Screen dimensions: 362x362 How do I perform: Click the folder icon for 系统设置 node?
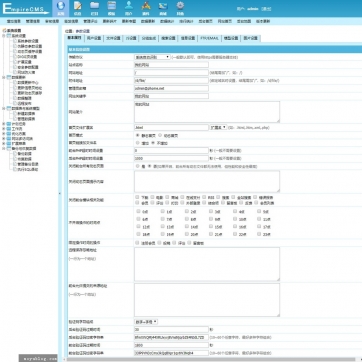9,36
